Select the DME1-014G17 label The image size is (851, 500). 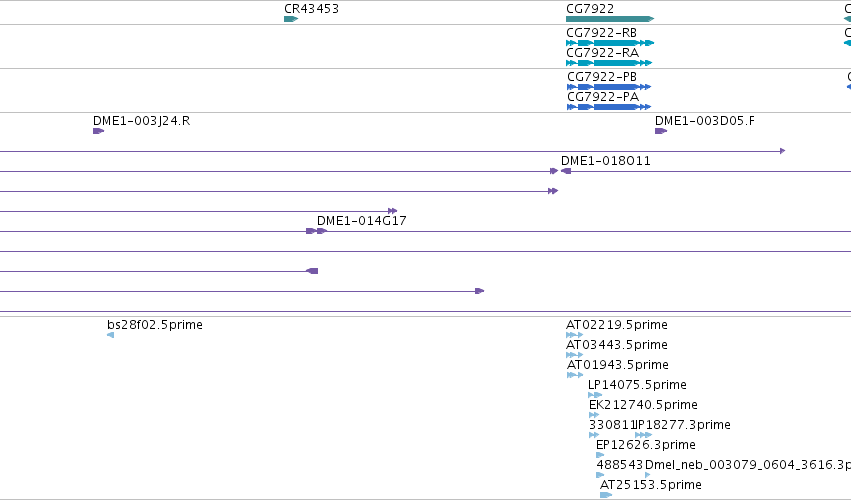click(x=361, y=220)
